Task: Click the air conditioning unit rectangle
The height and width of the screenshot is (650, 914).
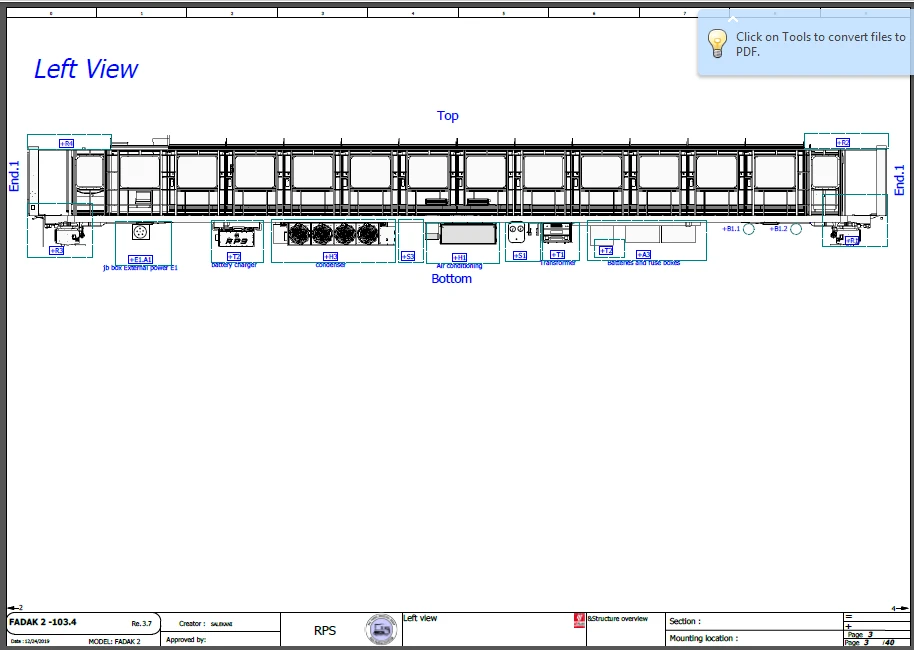Action: click(x=468, y=233)
